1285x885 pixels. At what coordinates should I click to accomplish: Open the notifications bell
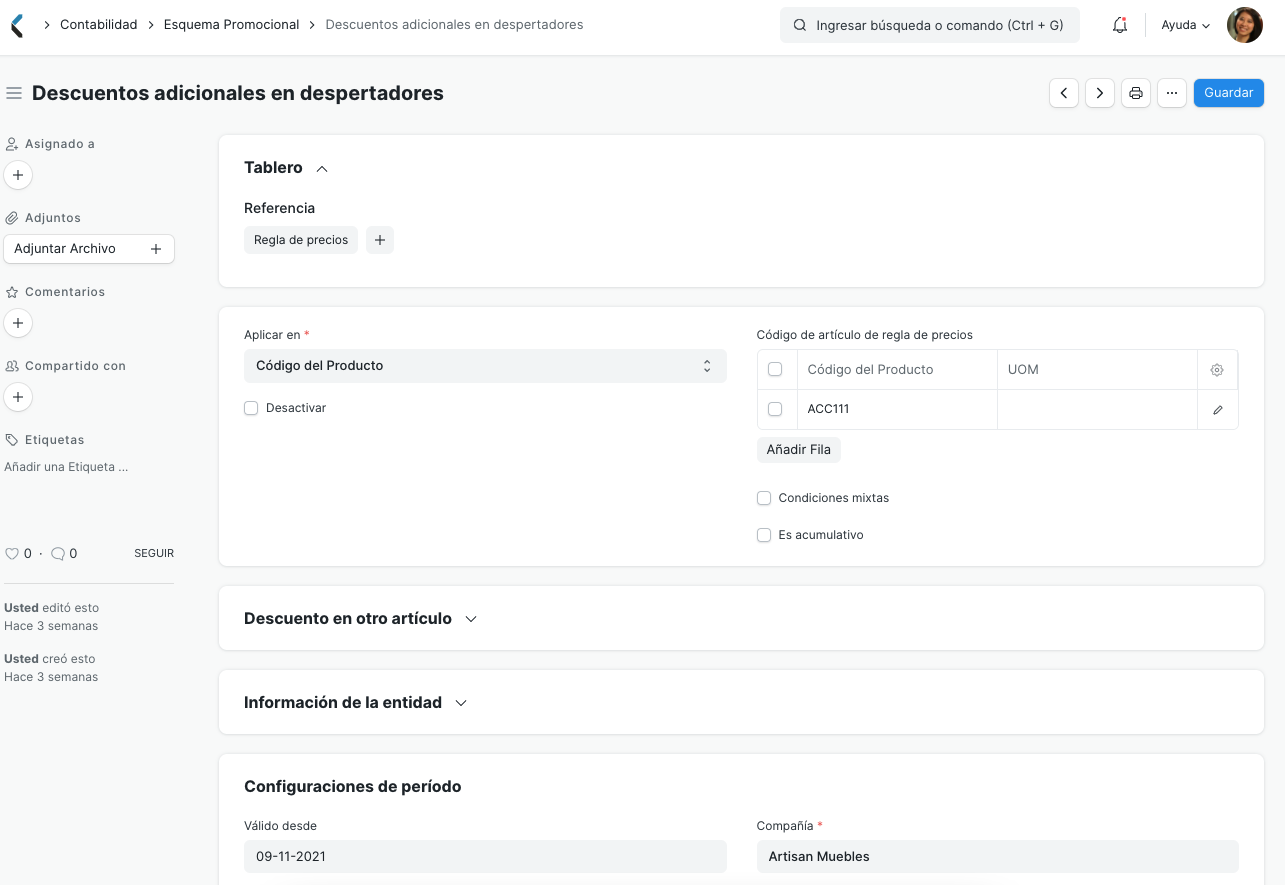(1120, 25)
